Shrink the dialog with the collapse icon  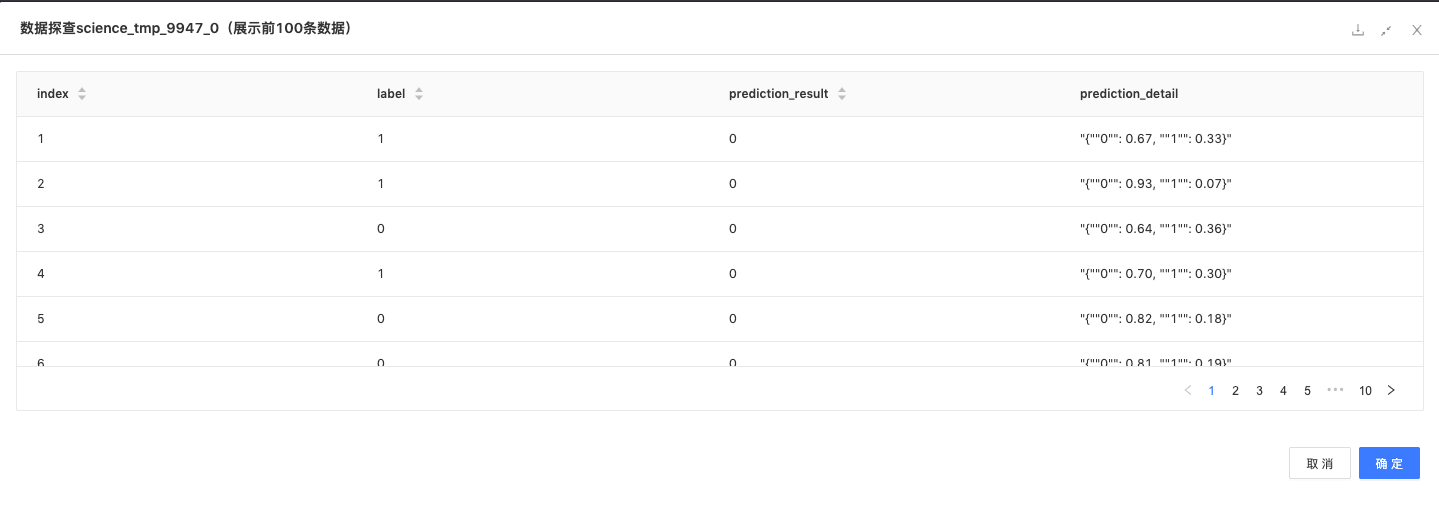point(1386,30)
